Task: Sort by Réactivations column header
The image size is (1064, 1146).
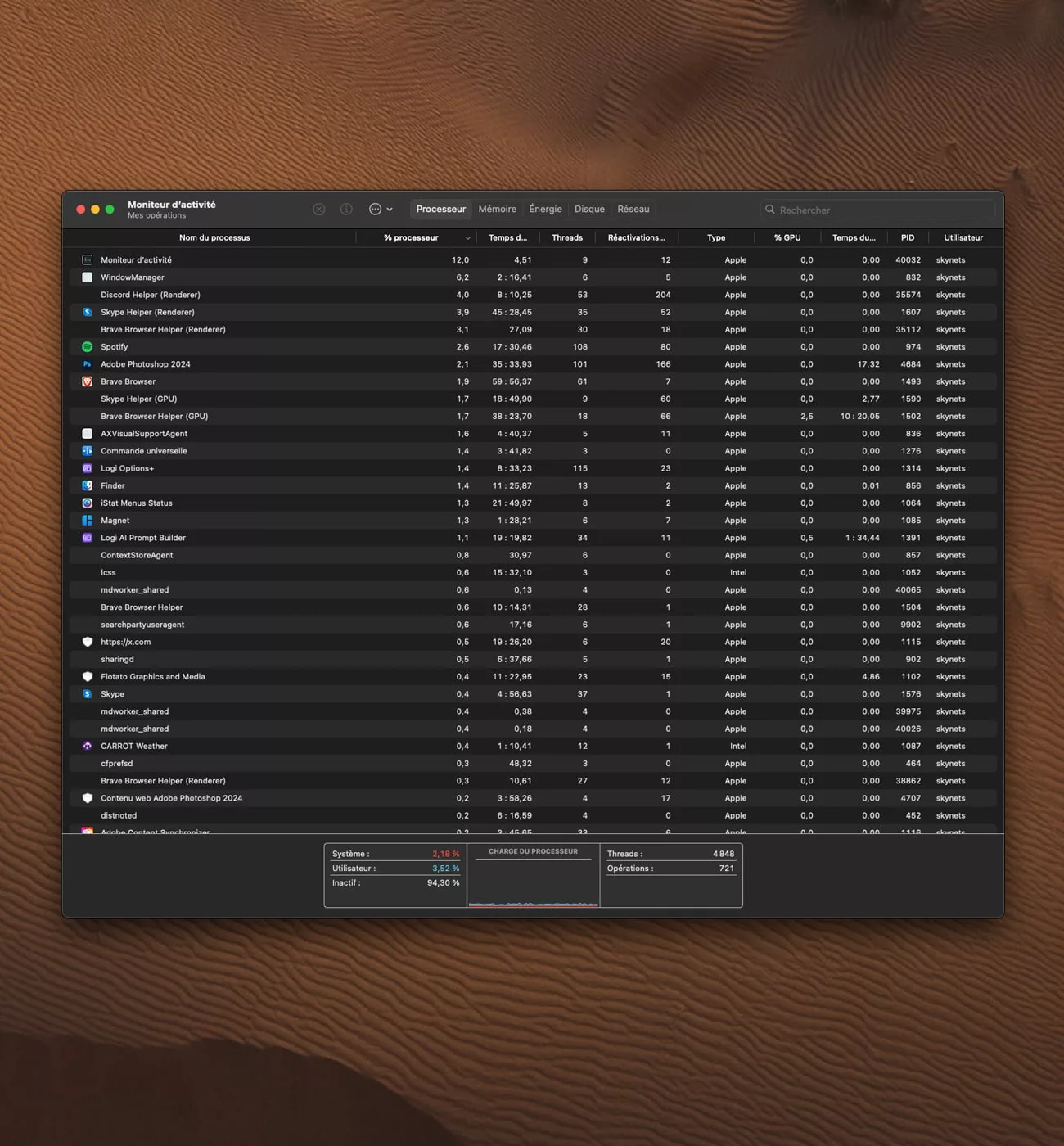Action: click(636, 238)
